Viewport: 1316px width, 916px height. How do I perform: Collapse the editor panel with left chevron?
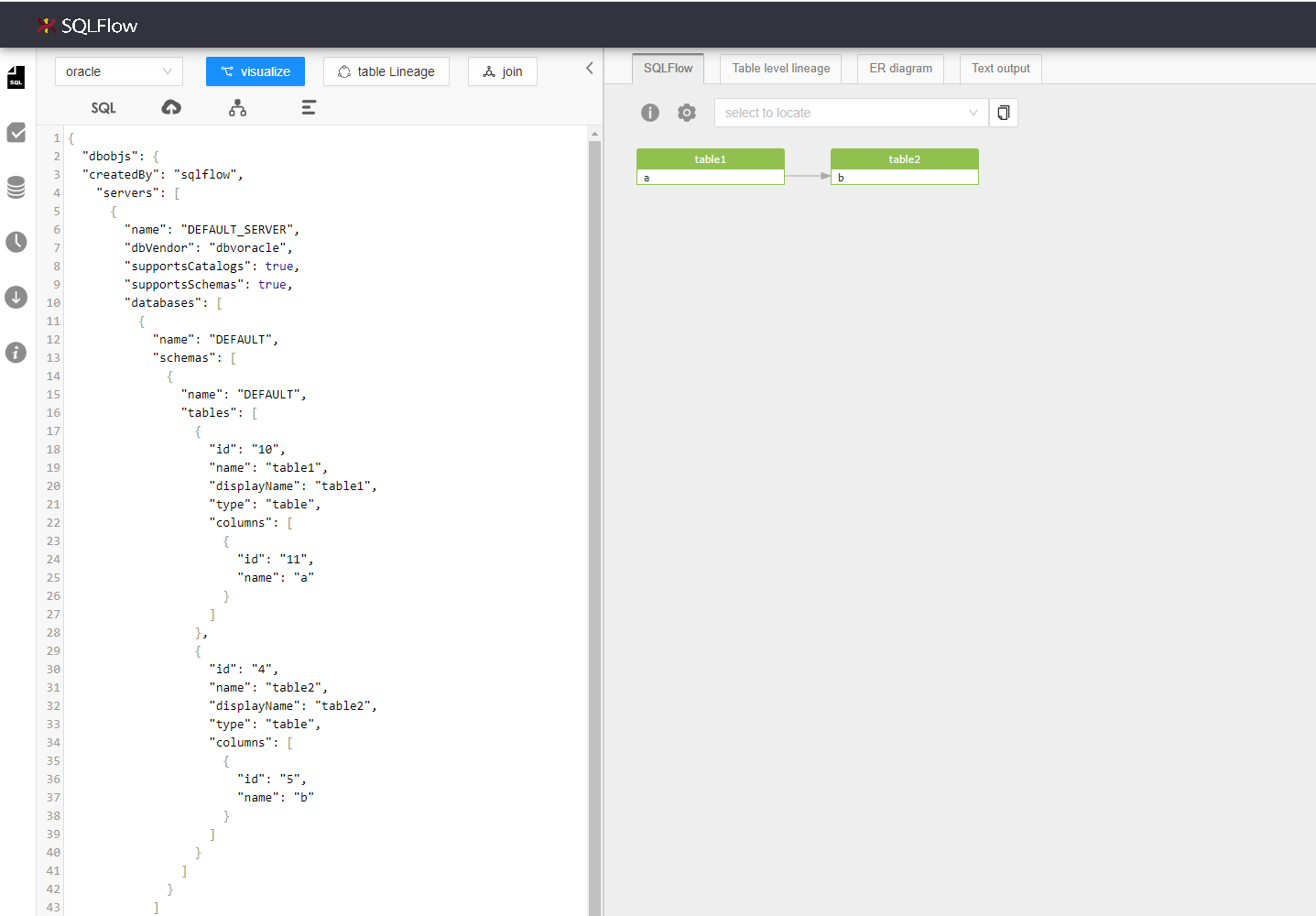589,68
